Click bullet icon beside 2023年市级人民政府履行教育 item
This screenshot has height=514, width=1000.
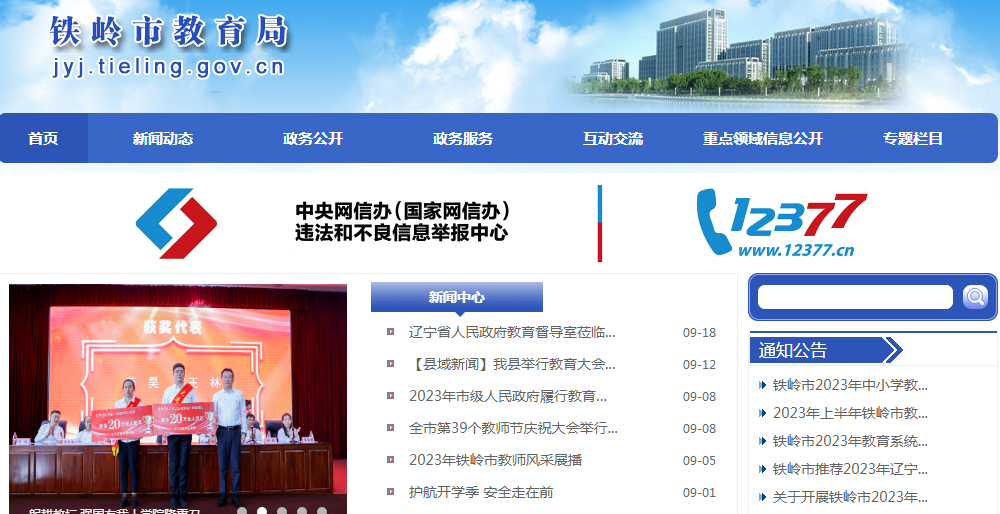tap(390, 395)
